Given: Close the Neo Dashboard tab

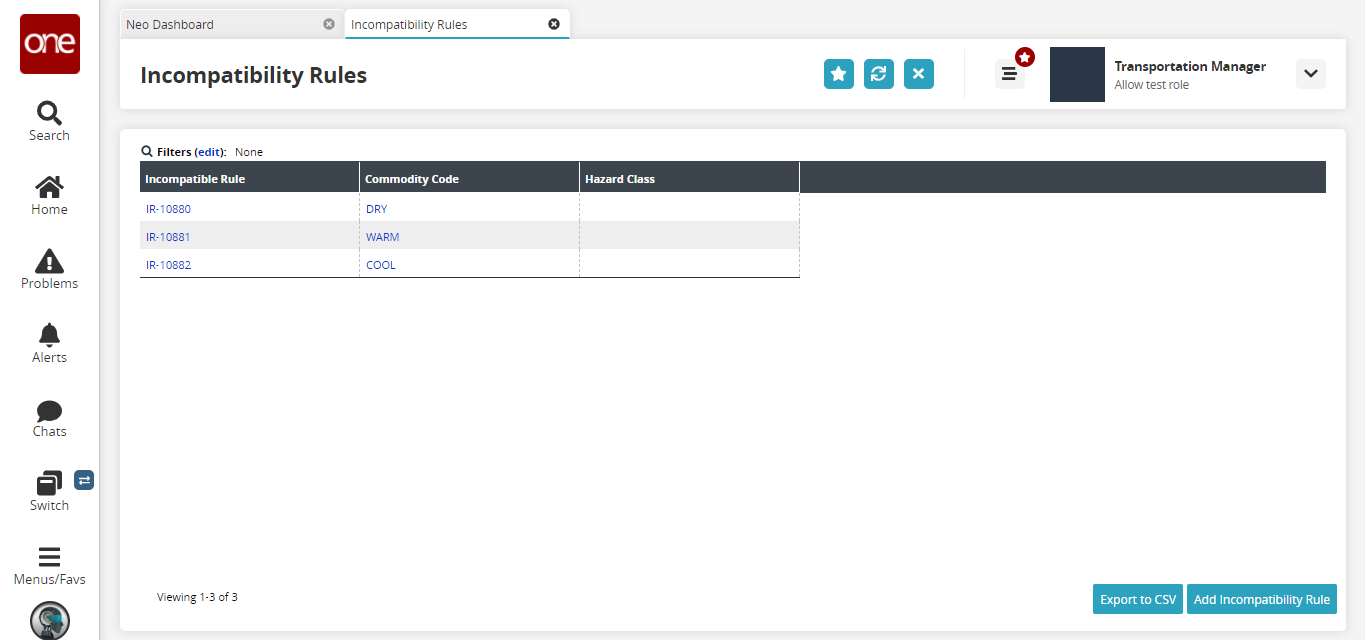Looking at the screenshot, I should click(x=329, y=24).
